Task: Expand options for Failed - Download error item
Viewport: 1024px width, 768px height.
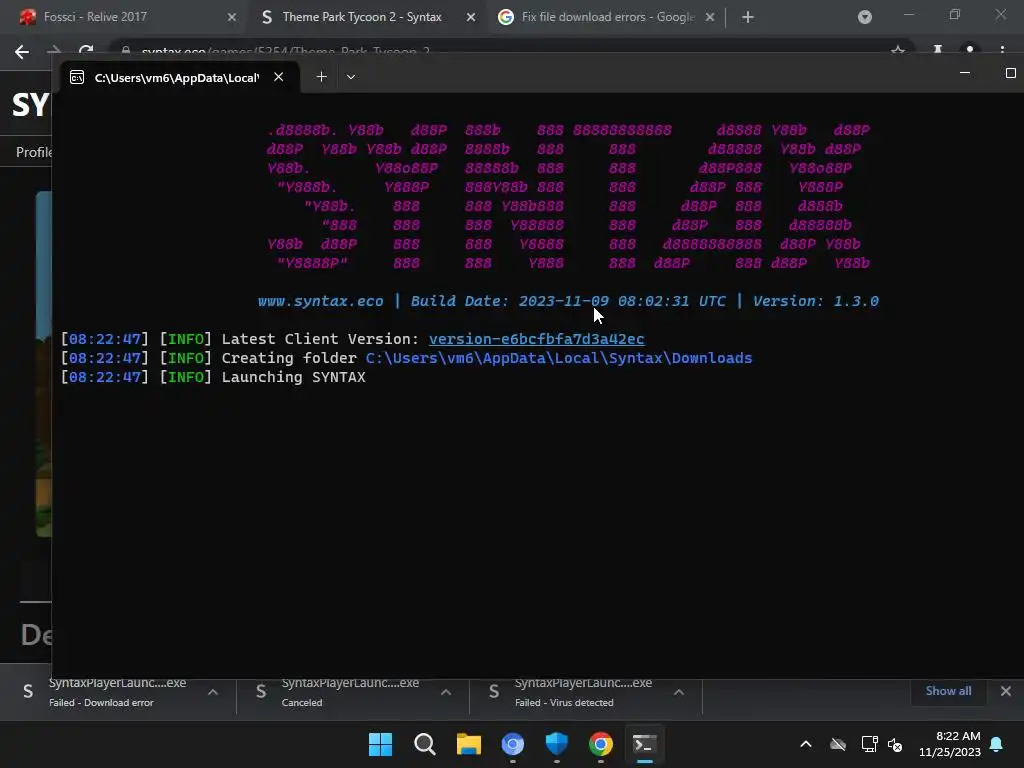Action: pos(213,692)
